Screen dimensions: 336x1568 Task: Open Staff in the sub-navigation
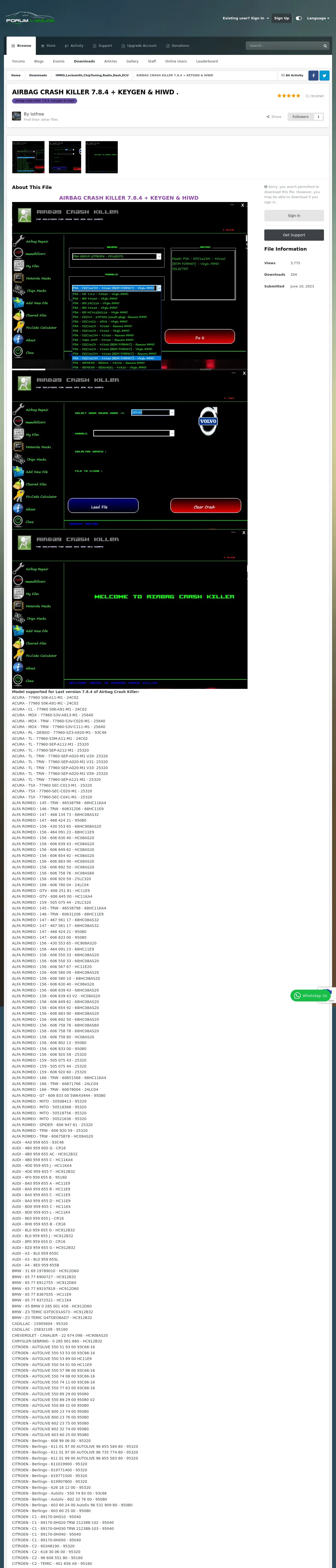pos(152,61)
